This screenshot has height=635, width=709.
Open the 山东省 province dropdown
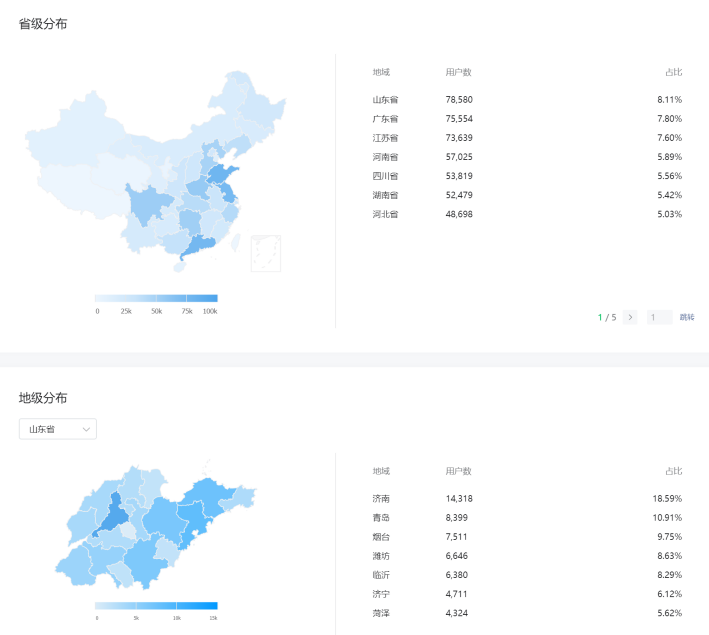(x=58, y=429)
